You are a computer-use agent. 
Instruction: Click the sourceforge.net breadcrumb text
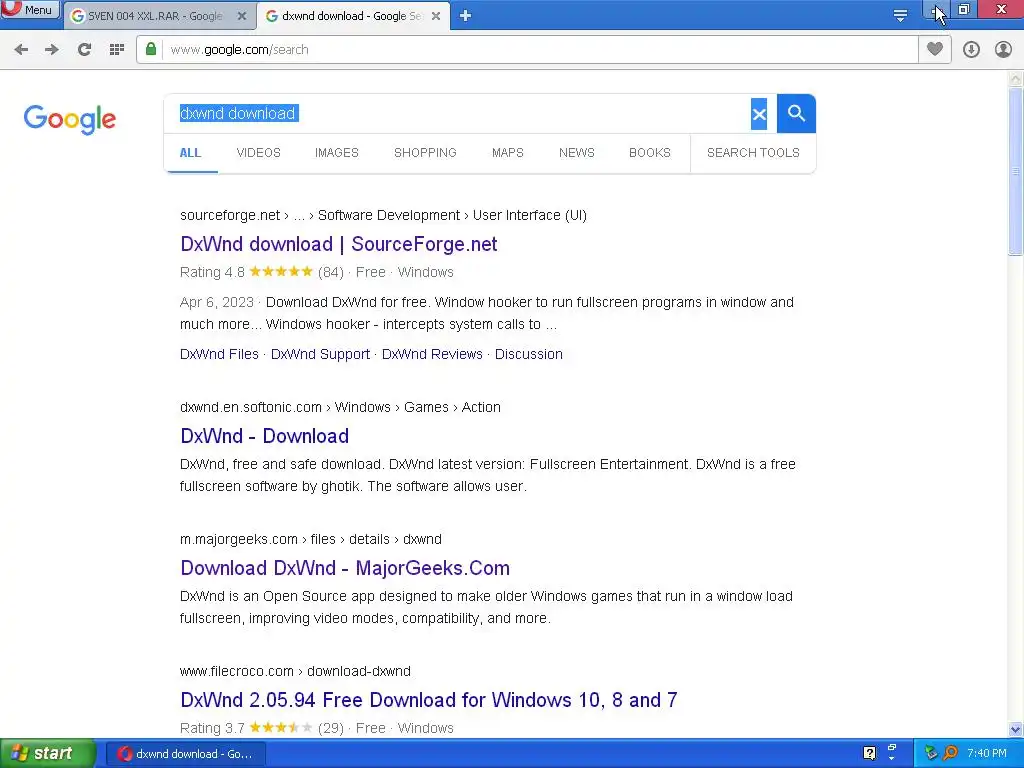point(230,216)
